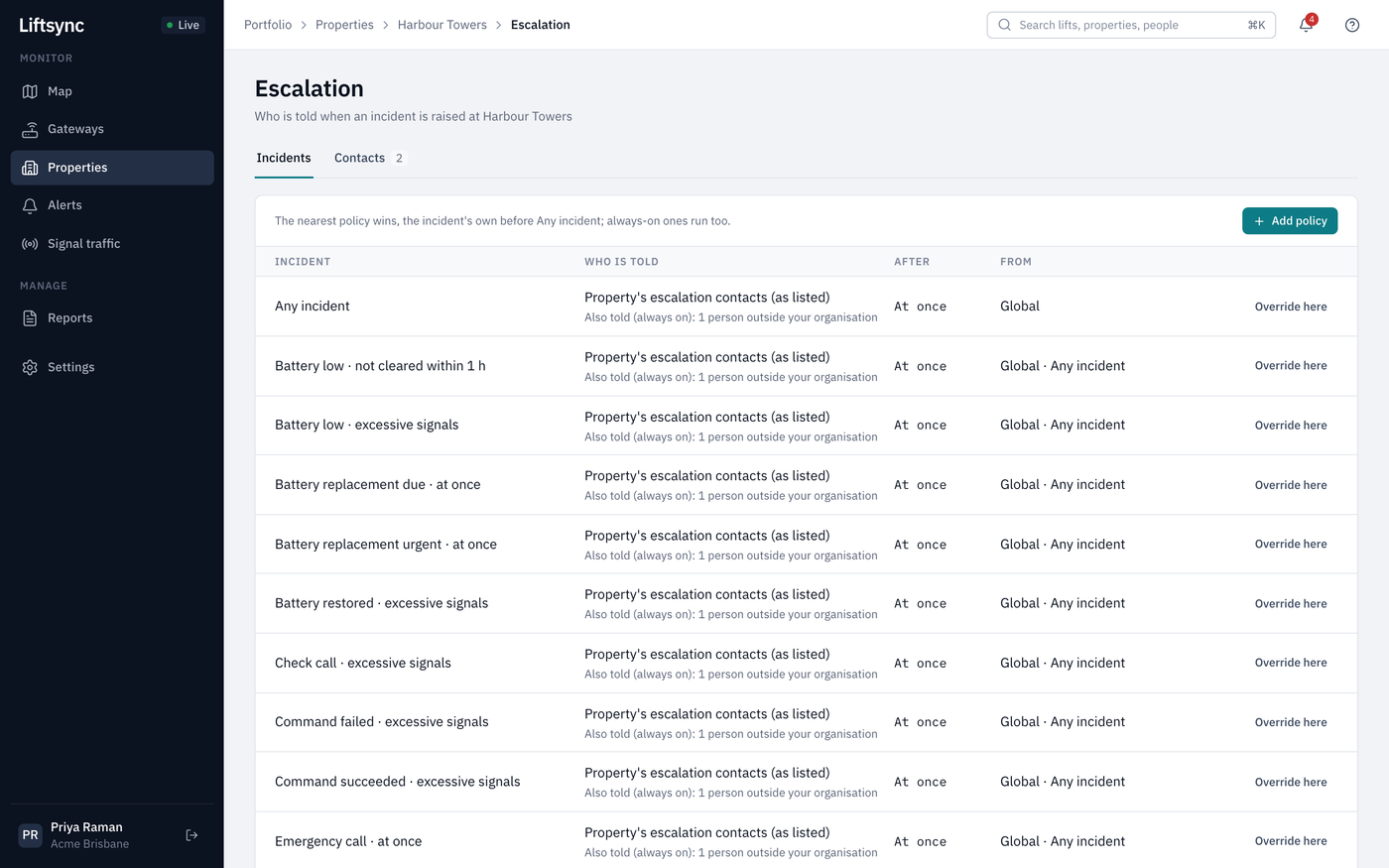
Task: Override Battery replacement urgent at once policy
Action: [x=1291, y=545]
